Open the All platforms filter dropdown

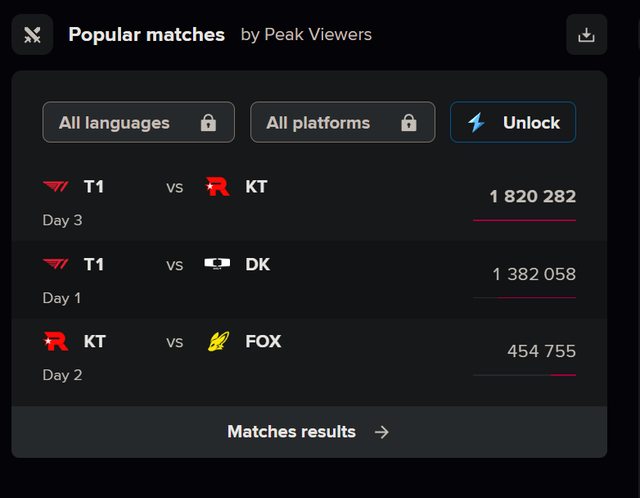342,123
